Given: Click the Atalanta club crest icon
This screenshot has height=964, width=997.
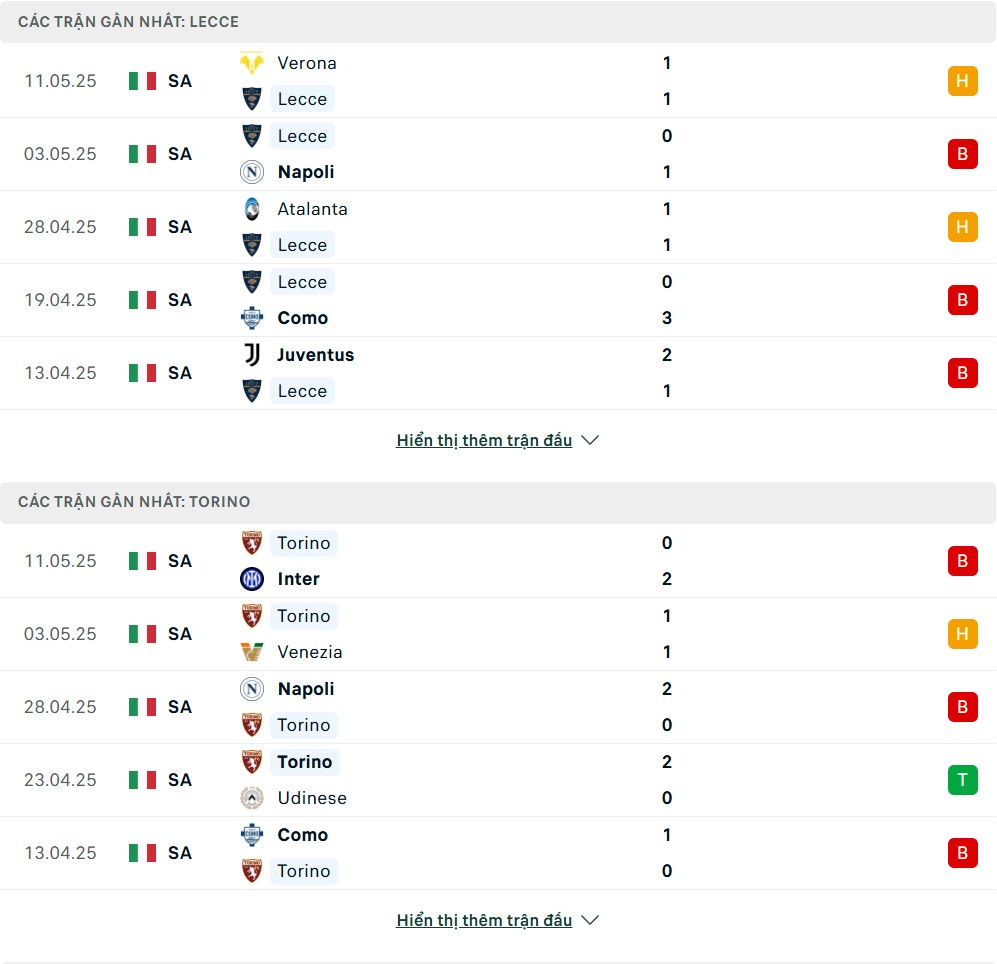Looking at the screenshot, I should pyautogui.click(x=252, y=209).
